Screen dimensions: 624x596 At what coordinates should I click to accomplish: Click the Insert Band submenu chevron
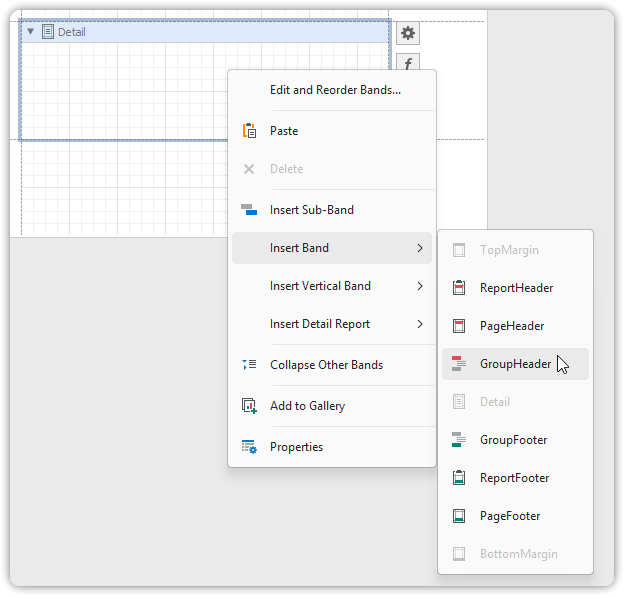420,248
